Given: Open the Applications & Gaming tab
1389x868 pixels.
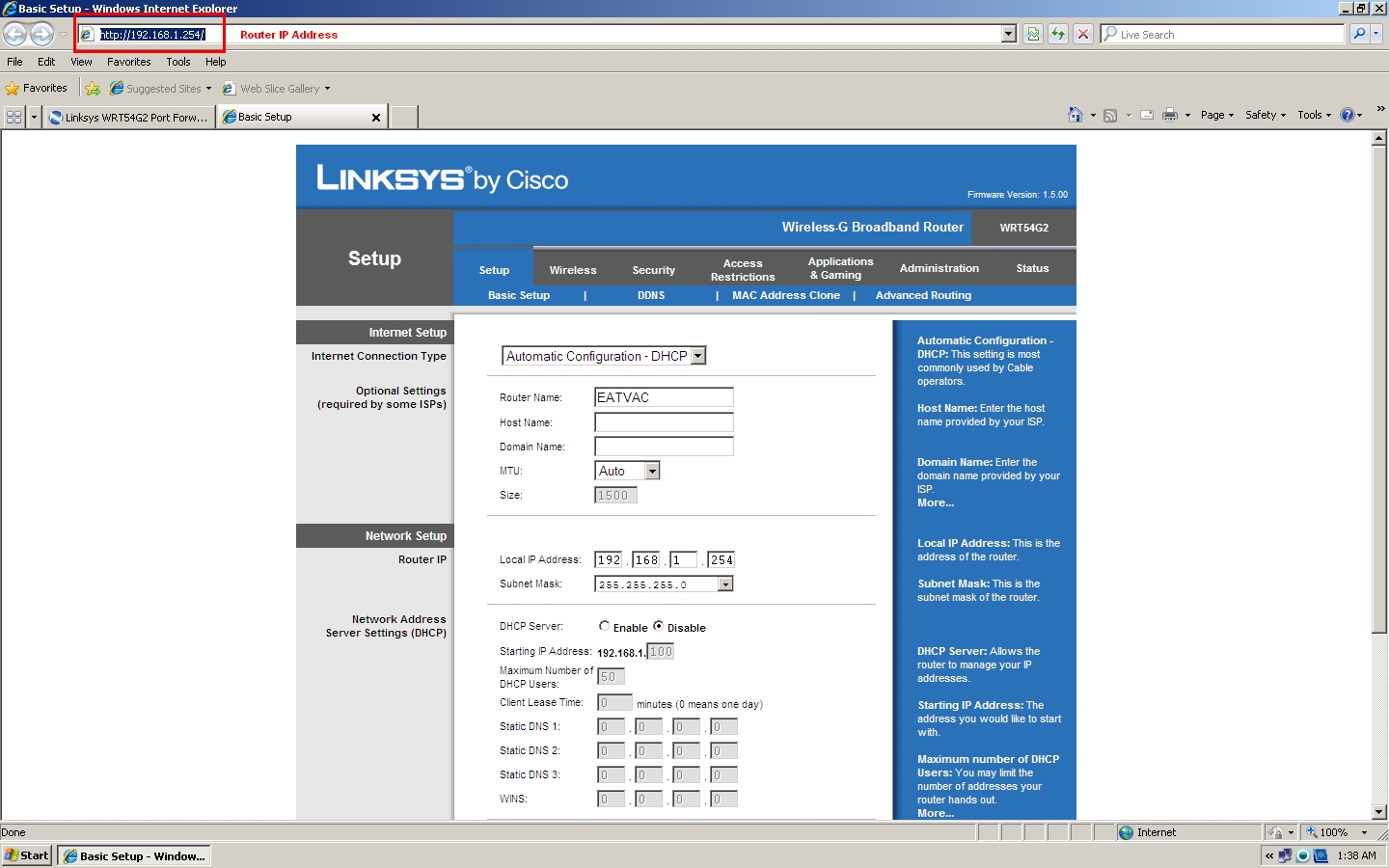Looking at the screenshot, I should [x=841, y=268].
